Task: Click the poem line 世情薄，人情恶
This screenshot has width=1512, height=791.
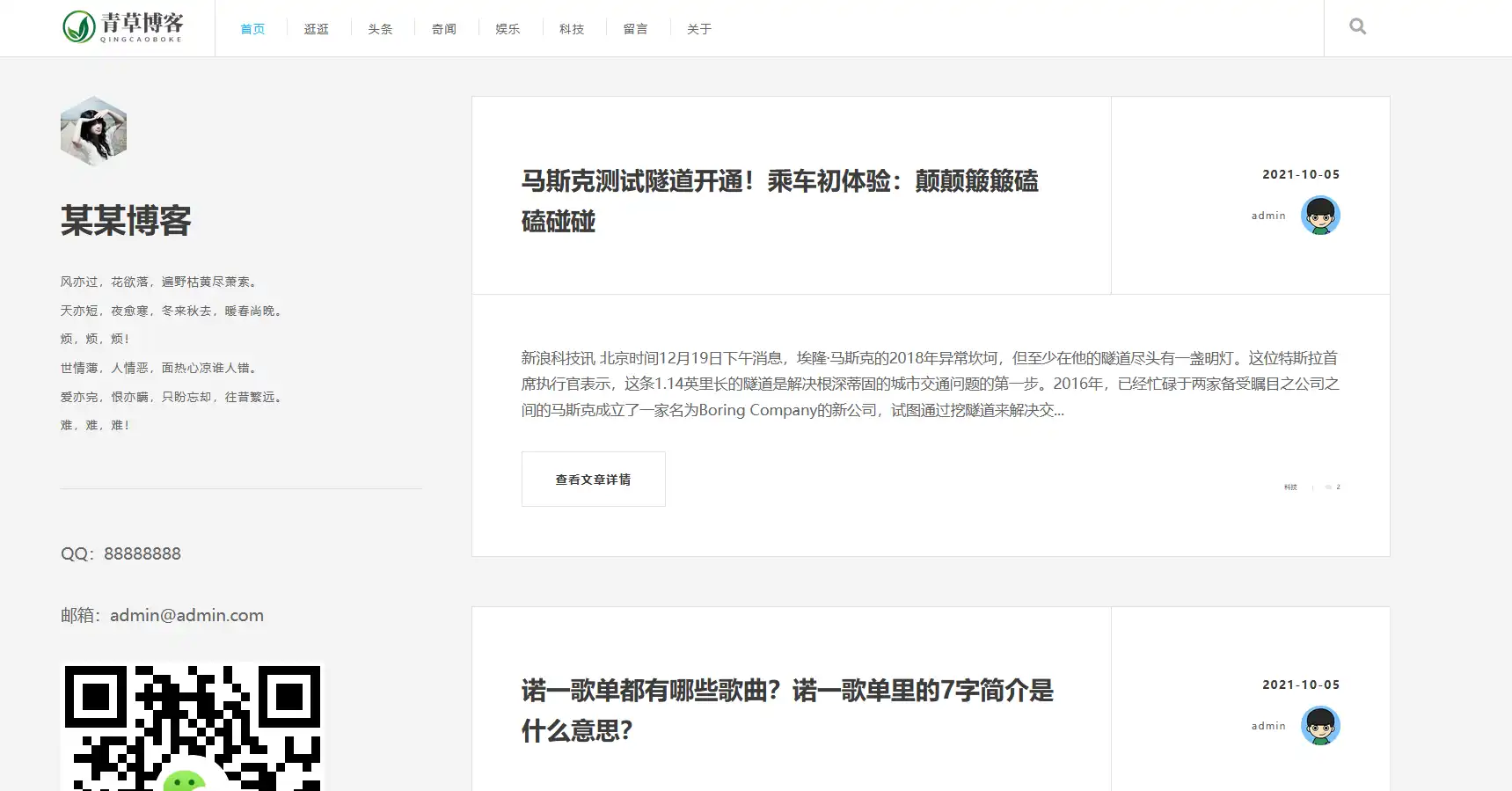Action: point(161,368)
